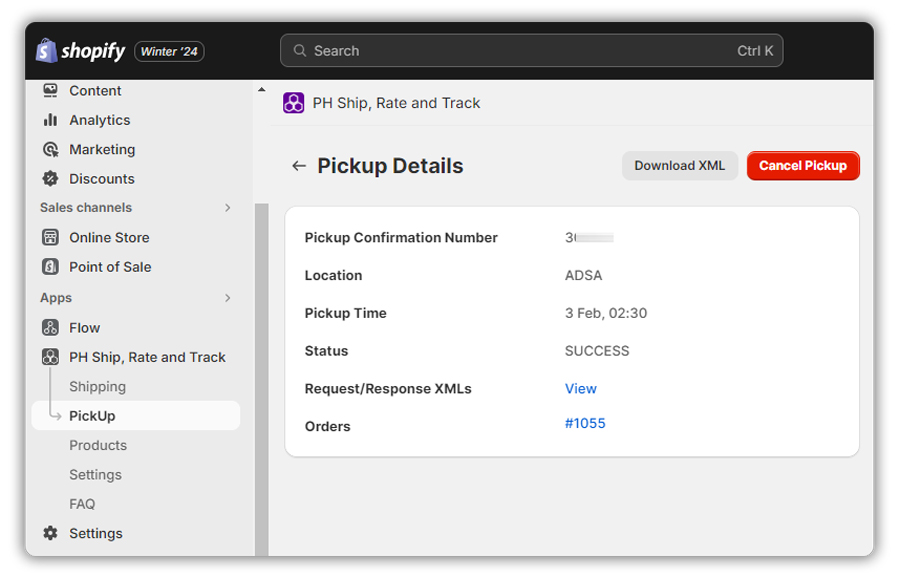Click the search magnifier icon
This screenshot has height=577, width=900.
(300, 51)
